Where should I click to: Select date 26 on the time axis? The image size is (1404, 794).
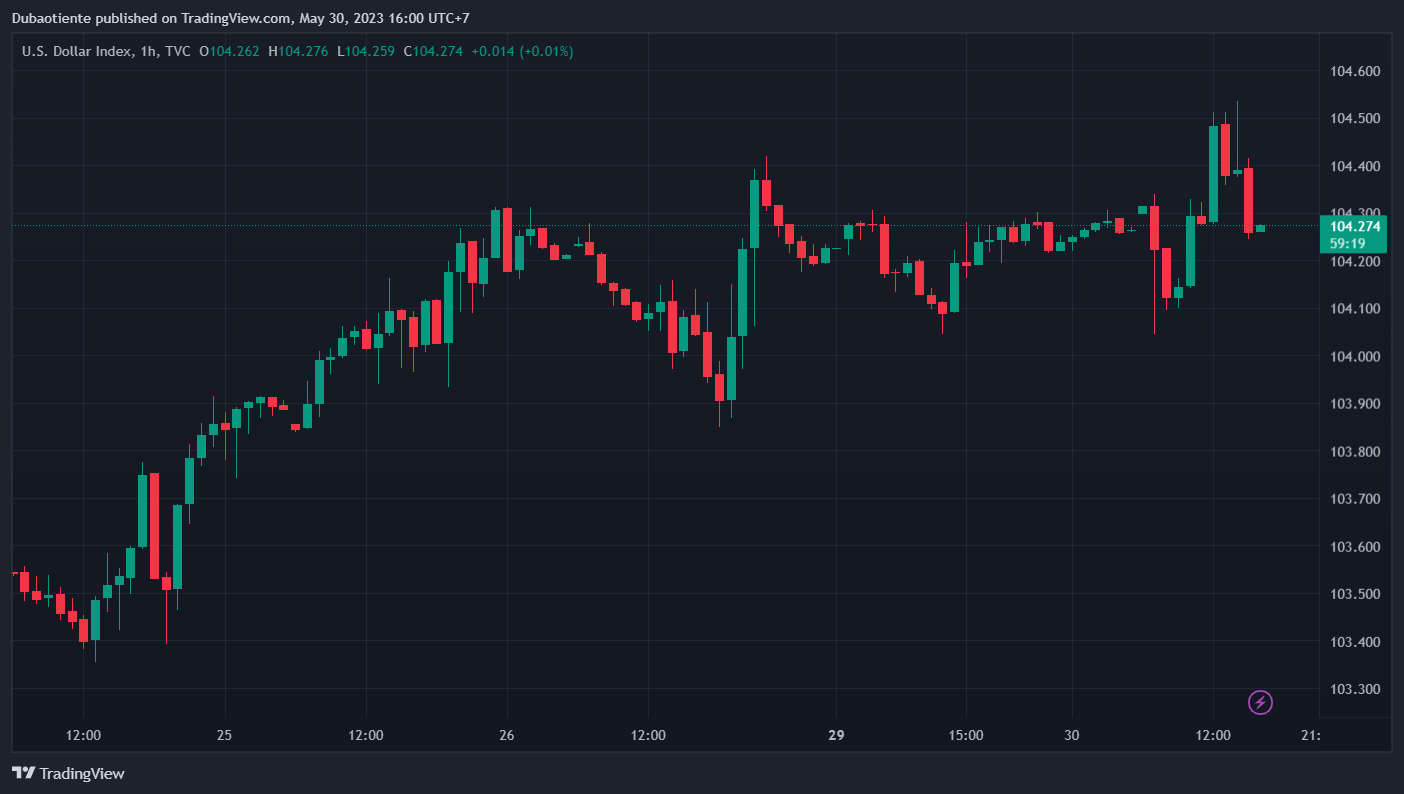tap(507, 736)
